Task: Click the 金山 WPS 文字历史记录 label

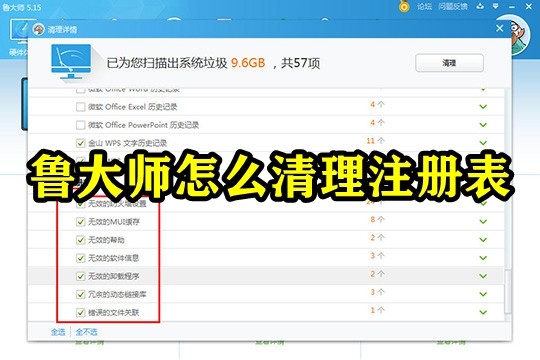Action: tap(127, 143)
